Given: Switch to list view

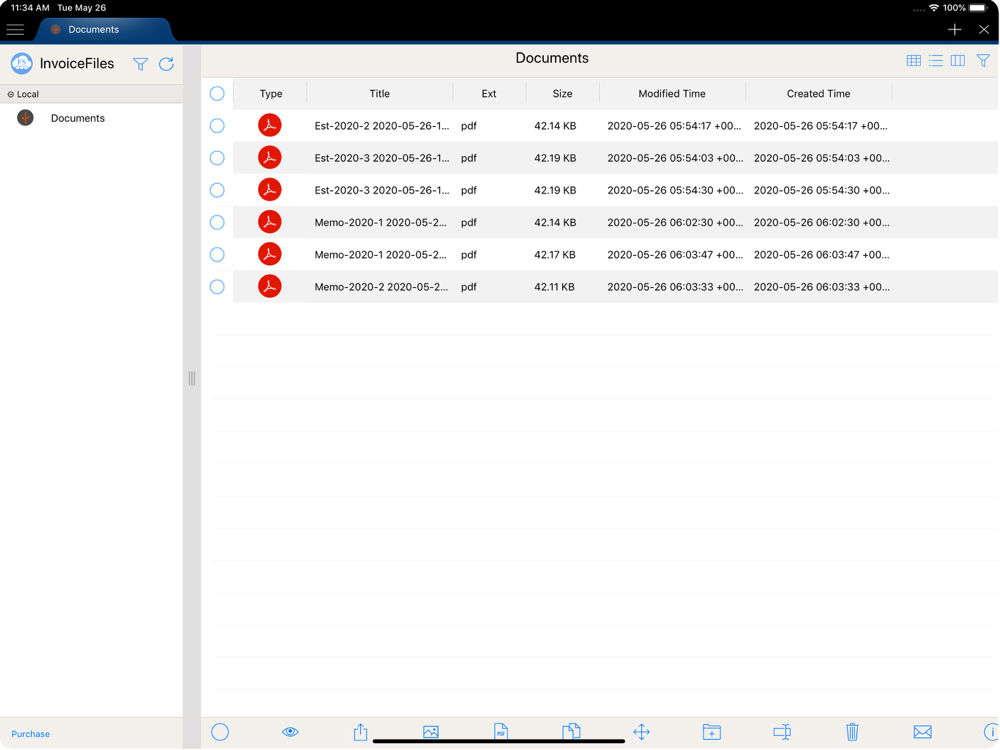Looking at the screenshot, I should [x=936, y=61].
